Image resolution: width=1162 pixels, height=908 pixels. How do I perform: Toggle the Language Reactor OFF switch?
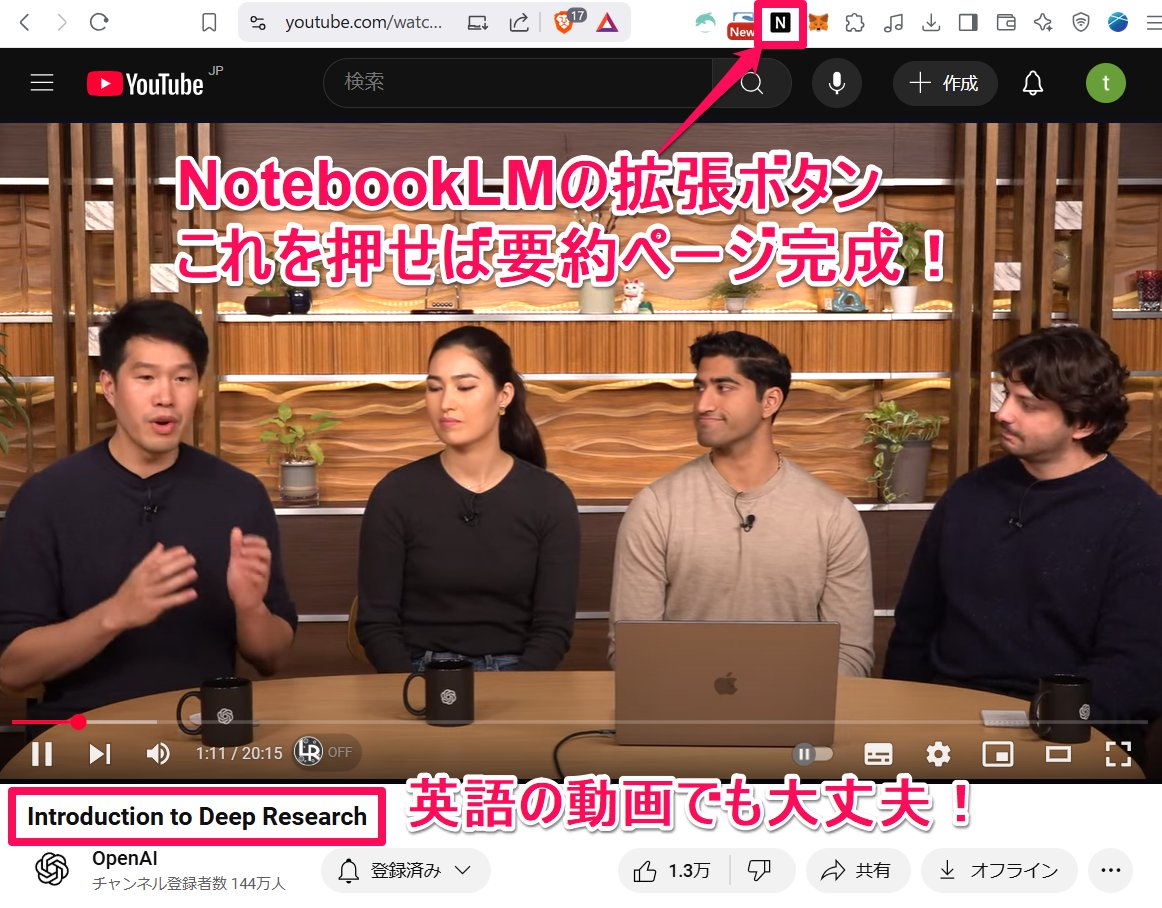[x=326, y=752]
